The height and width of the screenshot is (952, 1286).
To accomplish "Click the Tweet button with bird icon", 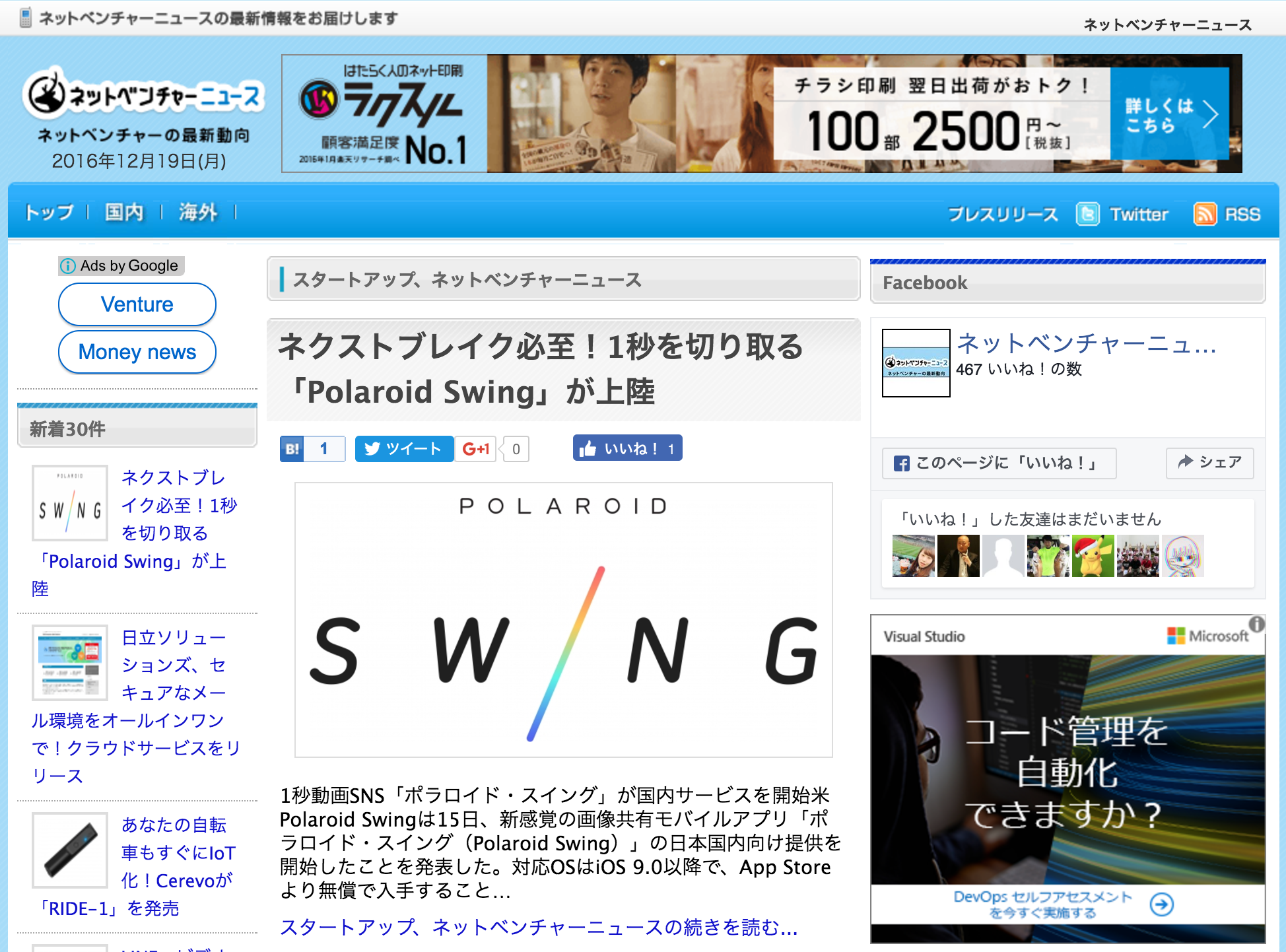I will [404, 449].
